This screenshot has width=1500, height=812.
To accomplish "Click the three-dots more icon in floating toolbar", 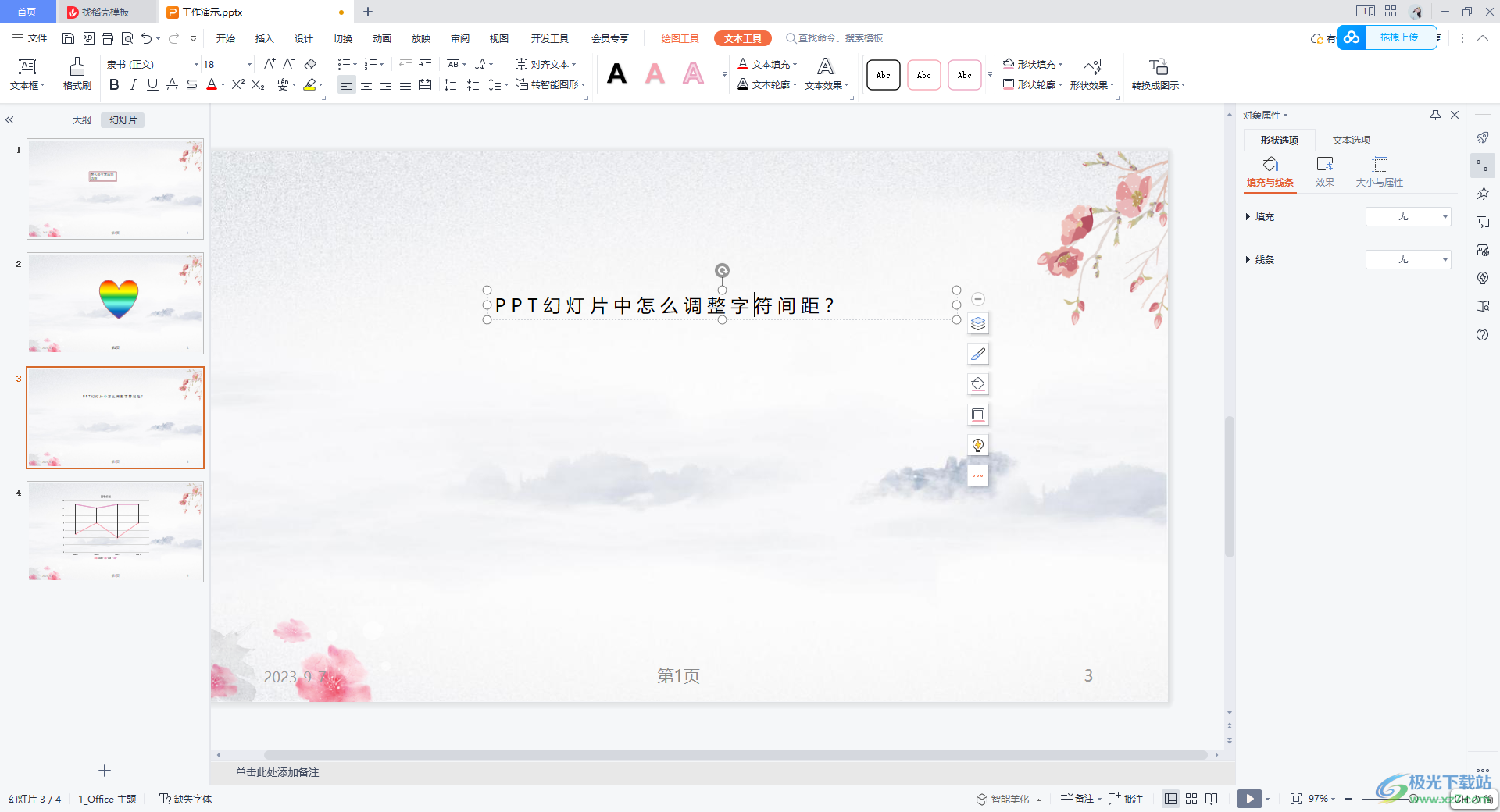I will (x=978, y=475).
